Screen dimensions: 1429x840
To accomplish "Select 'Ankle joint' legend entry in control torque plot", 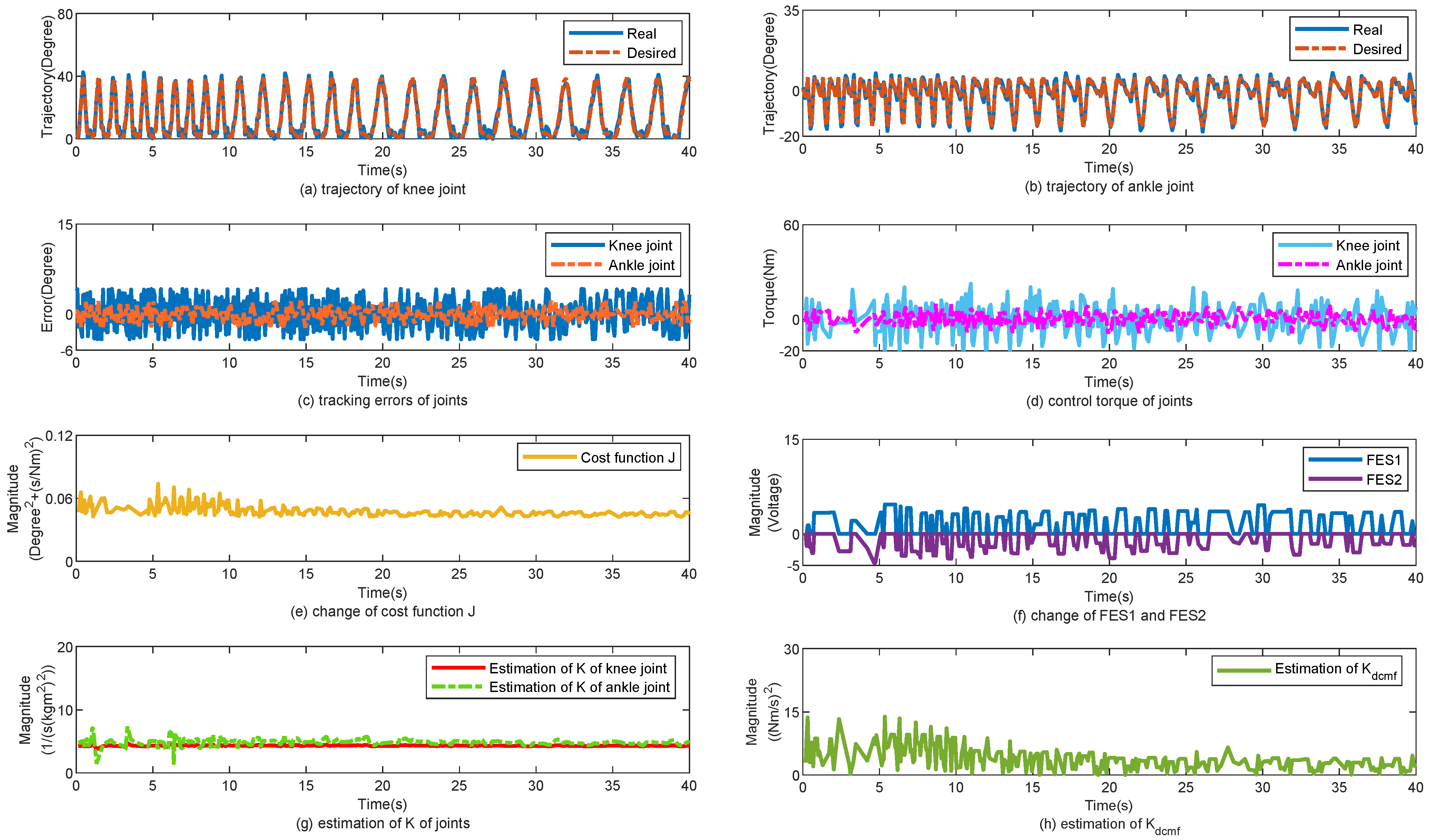I will point(1368,265).
